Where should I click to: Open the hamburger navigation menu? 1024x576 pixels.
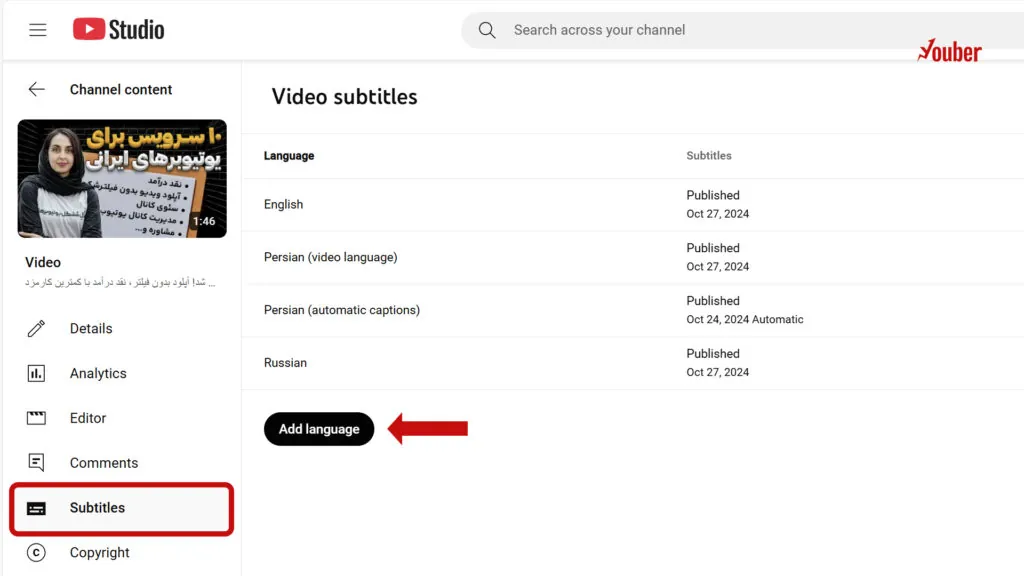tap(38, 30)
